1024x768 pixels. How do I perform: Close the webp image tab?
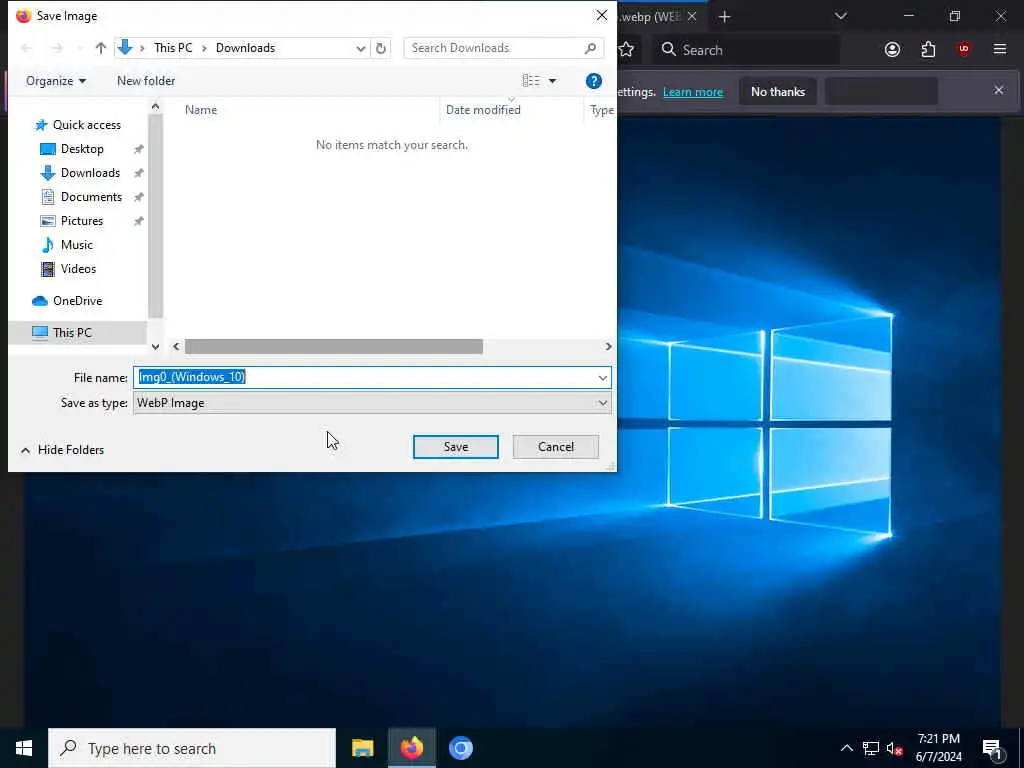[692, 17]
